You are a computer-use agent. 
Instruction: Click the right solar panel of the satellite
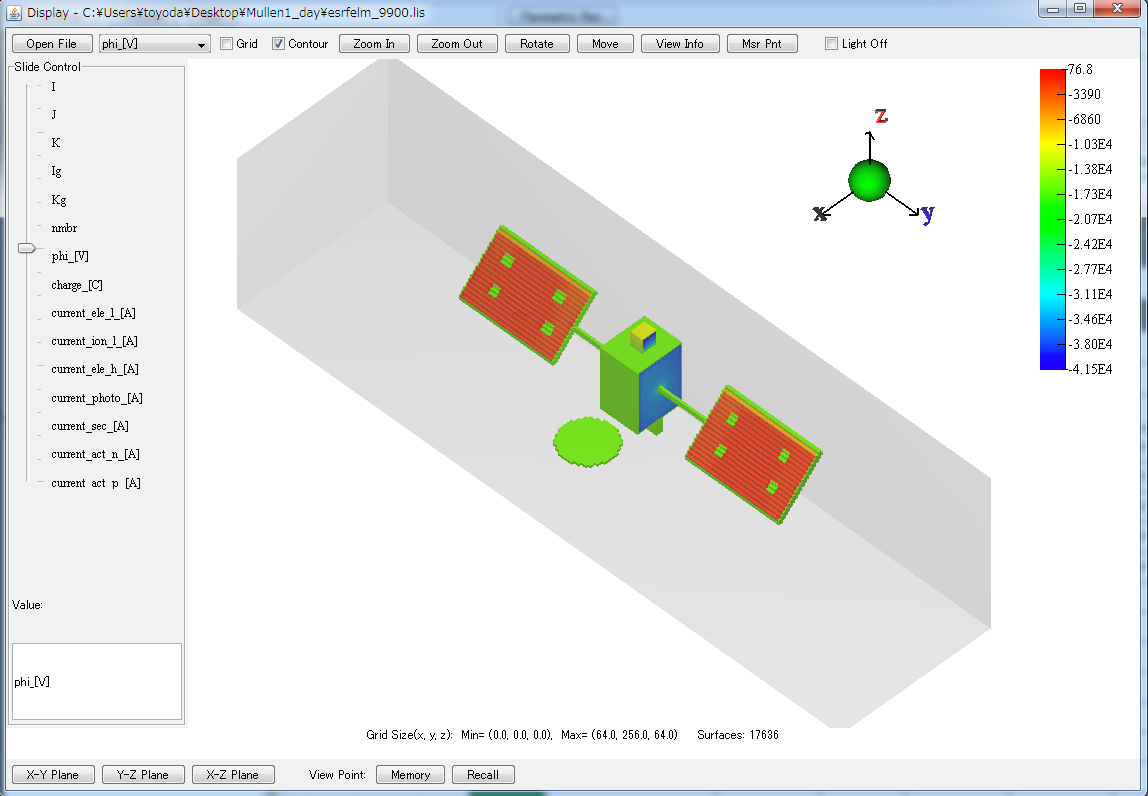point(752,453)
